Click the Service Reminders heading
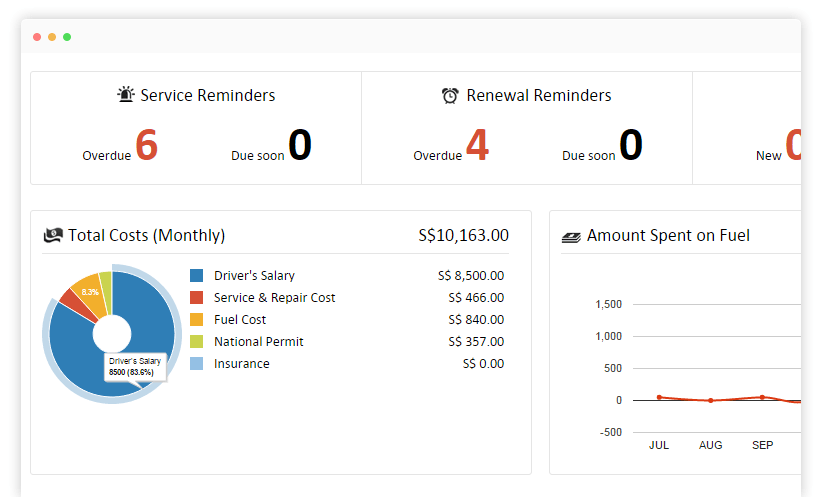Image resolution: width=821 pixels, height=497 pixels. click(x=207, y=95)
